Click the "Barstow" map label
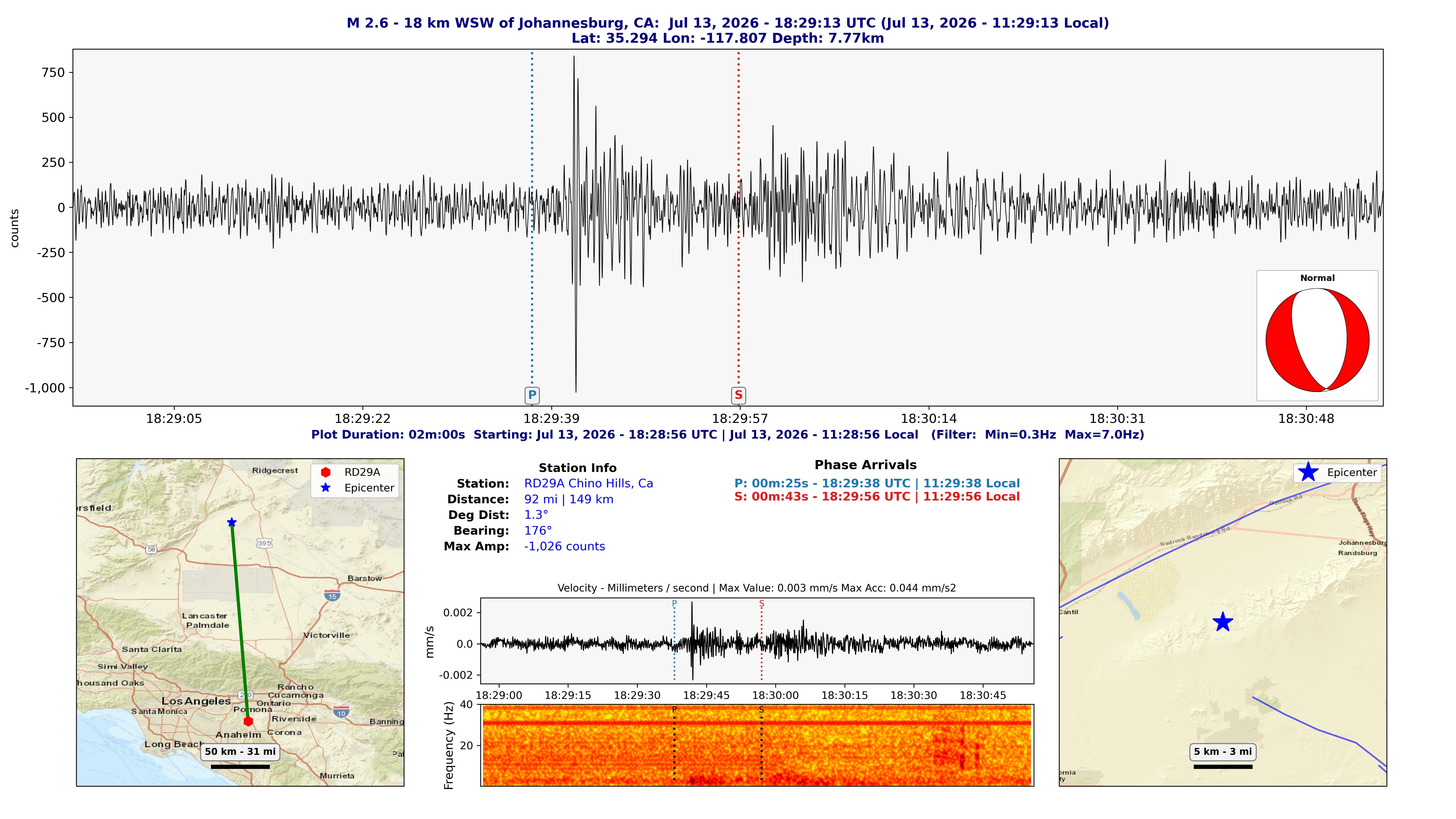This screenshot has height=819, width=1456. 365,578
